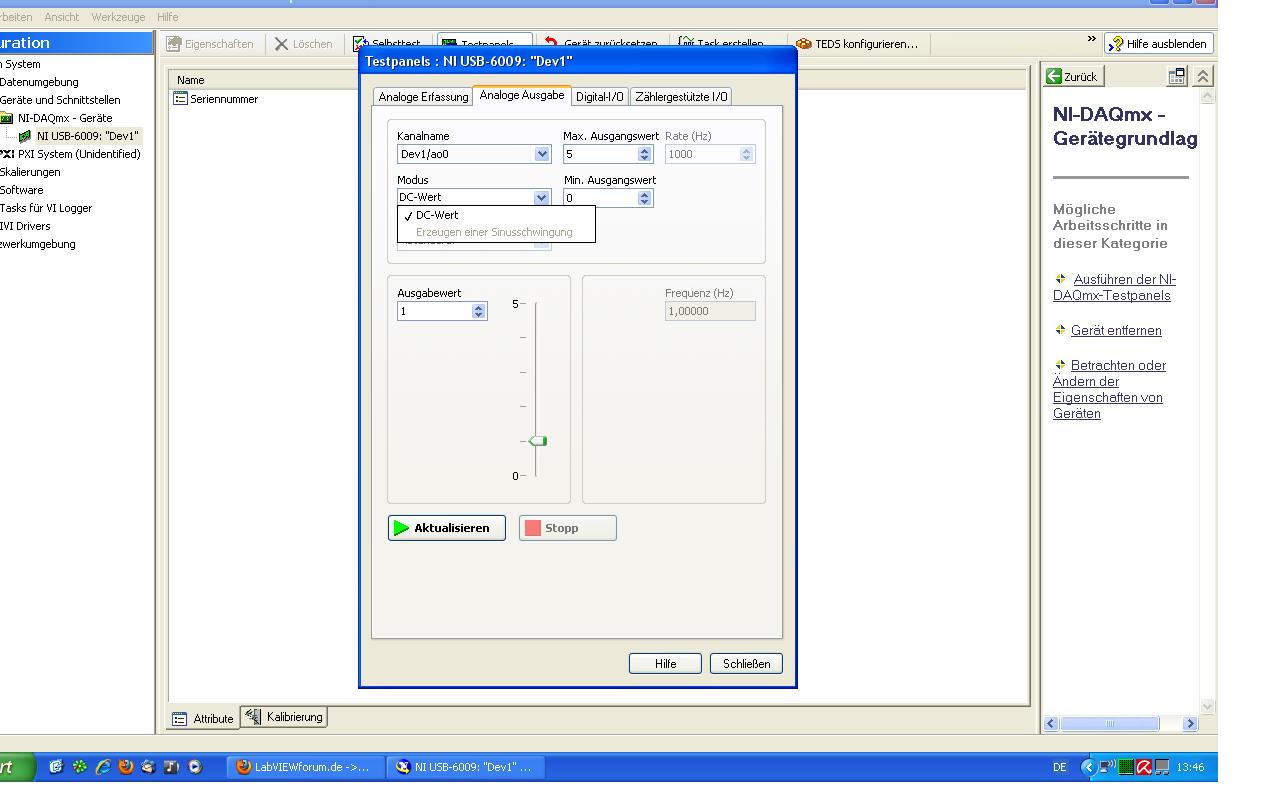The height and width of the screenshot is (800, 1280).
Task: Click the NI USB-6009 device icon in tree
Action: coord(25,136)
